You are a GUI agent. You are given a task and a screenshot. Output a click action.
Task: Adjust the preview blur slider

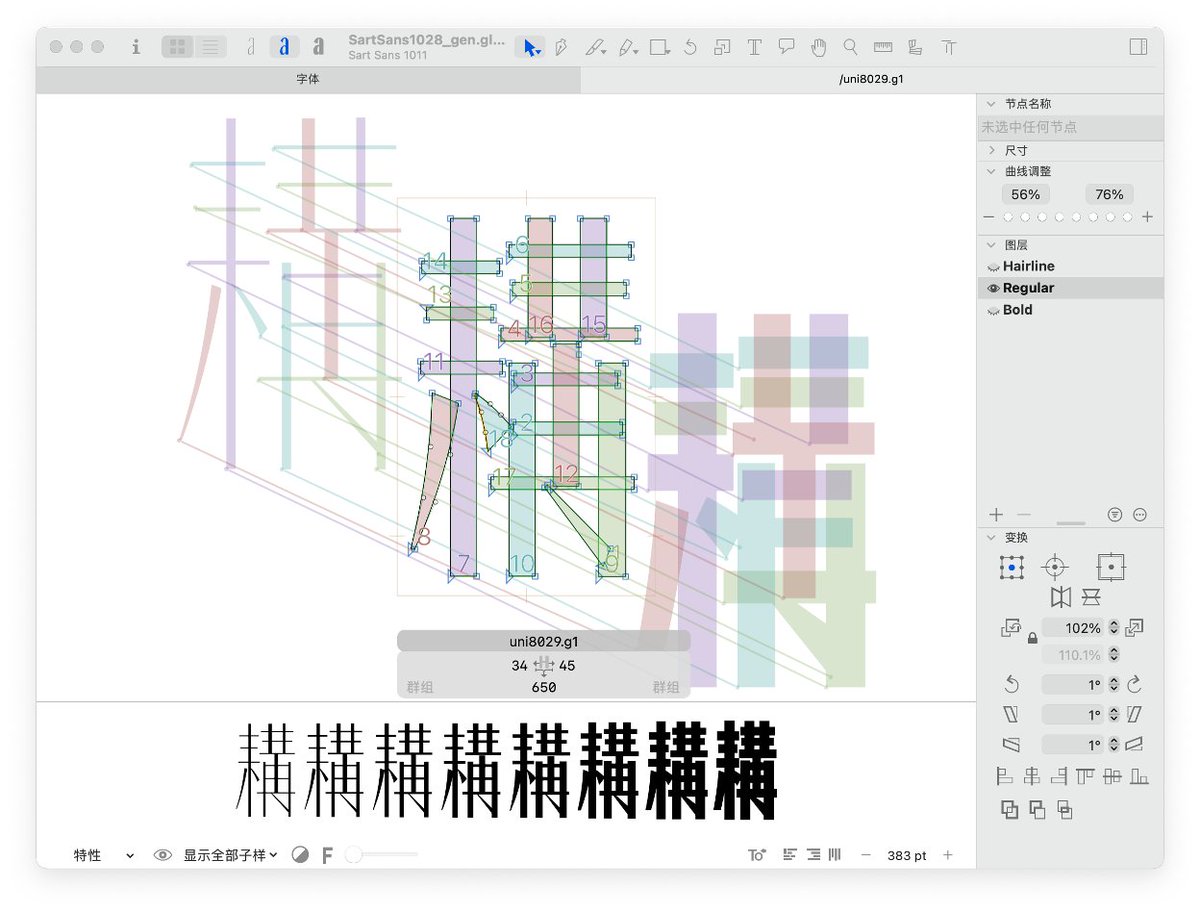381,855
